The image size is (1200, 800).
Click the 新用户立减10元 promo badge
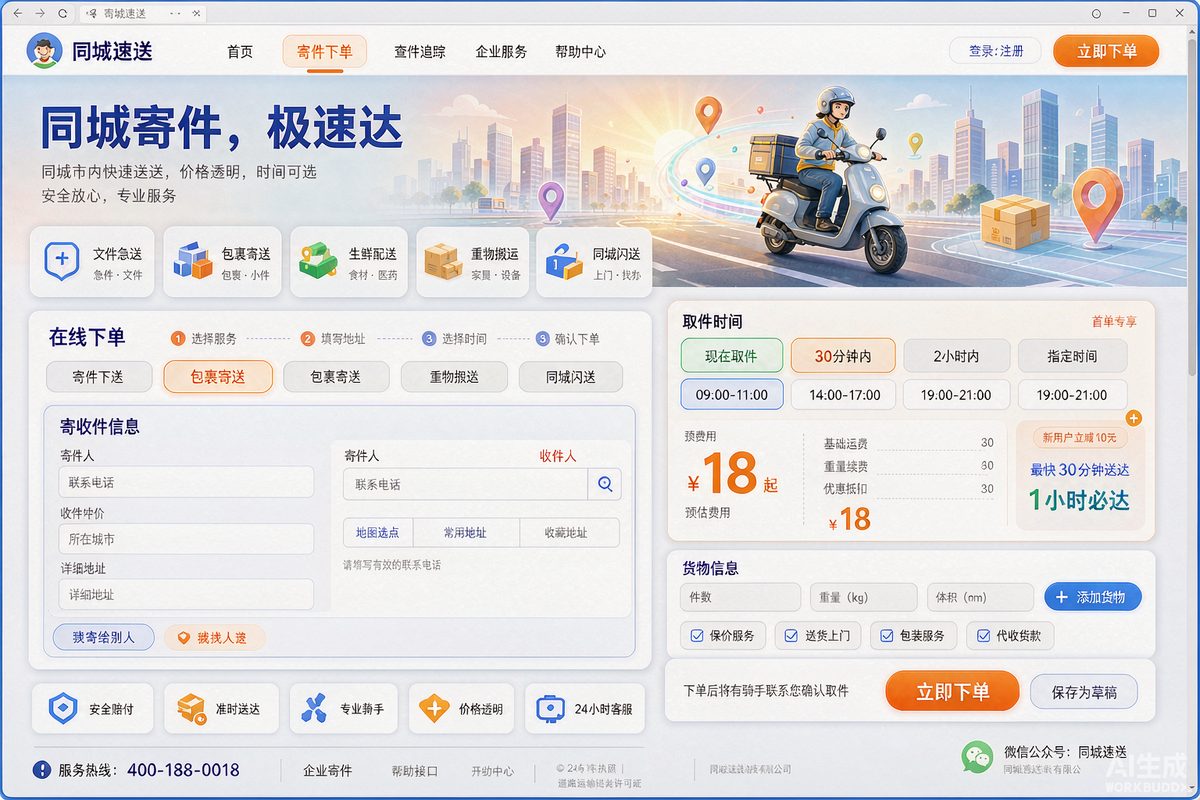(1080, 438)
